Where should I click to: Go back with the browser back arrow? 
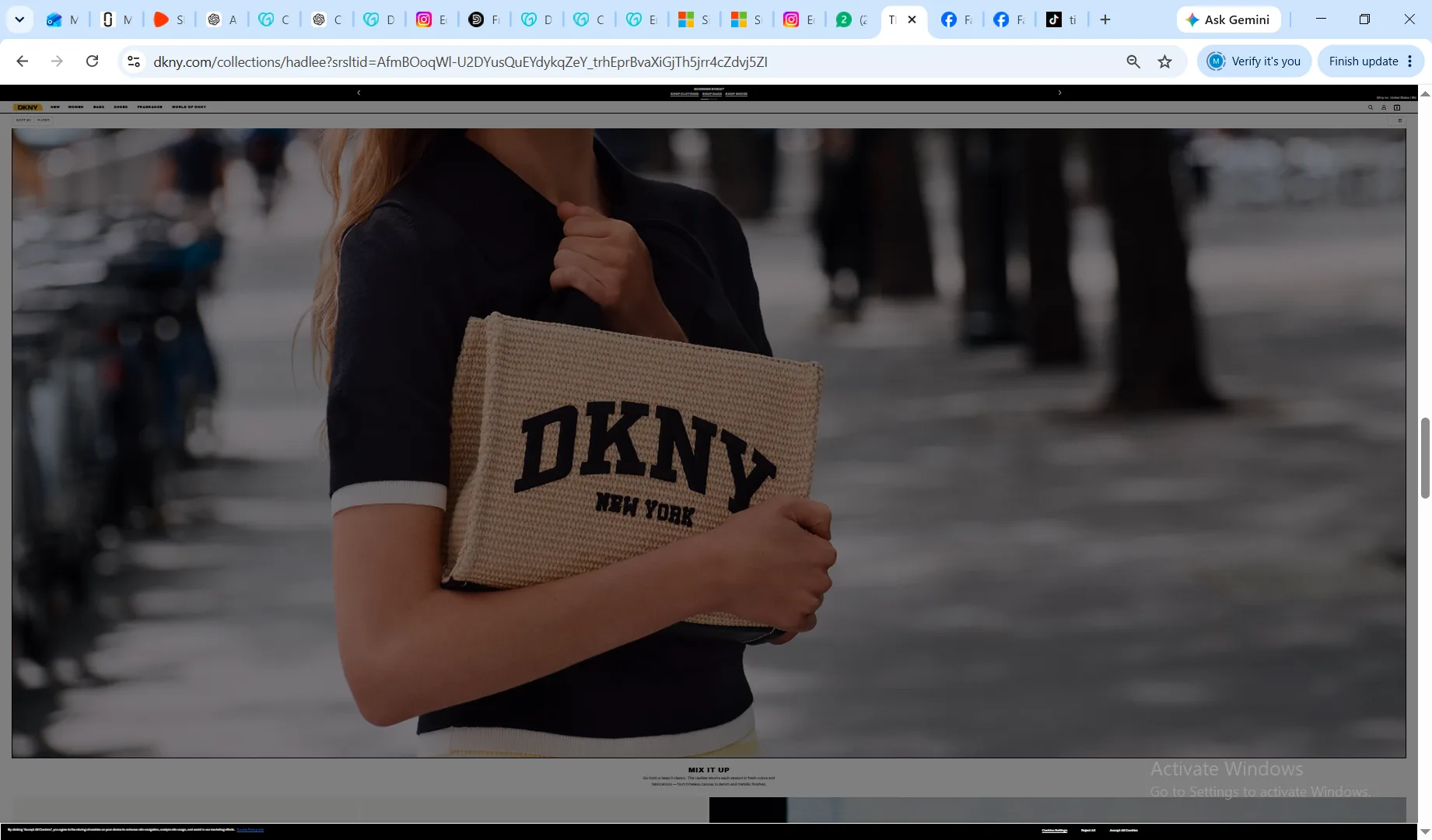click(x=23, y=61)
